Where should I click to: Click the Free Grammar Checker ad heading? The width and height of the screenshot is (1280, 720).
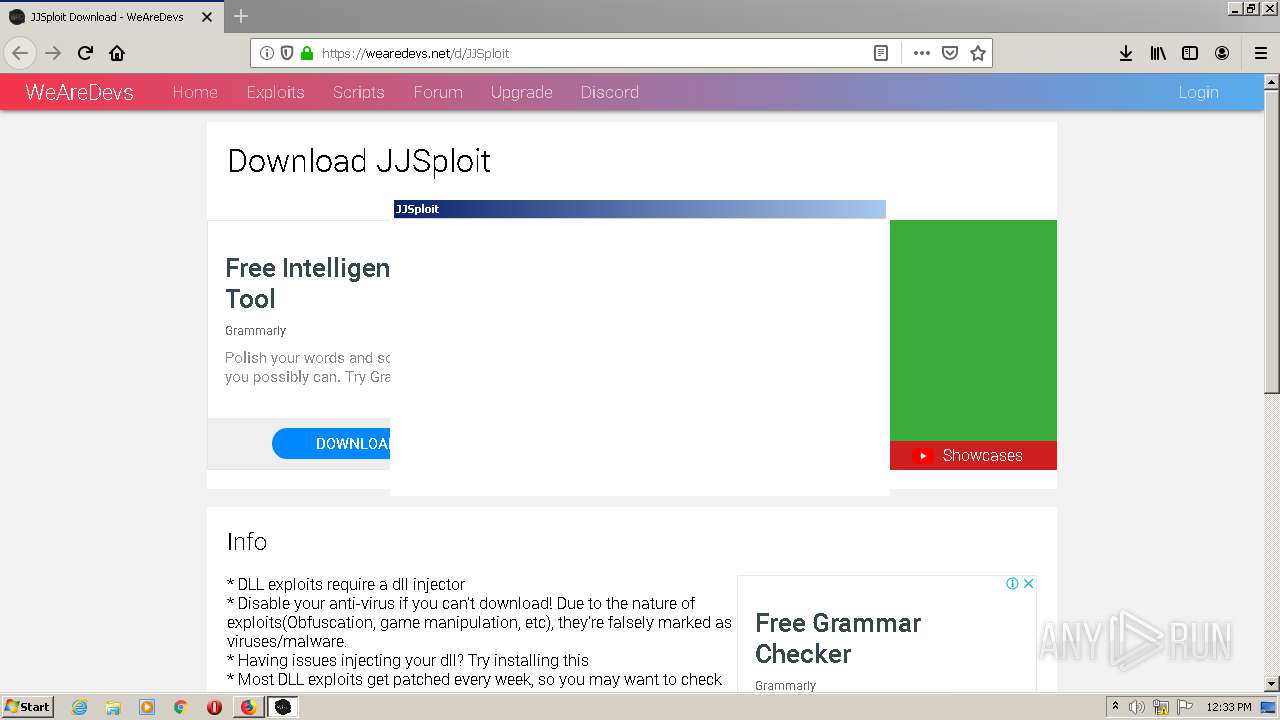pyautogui.click(x=838, y=638)
